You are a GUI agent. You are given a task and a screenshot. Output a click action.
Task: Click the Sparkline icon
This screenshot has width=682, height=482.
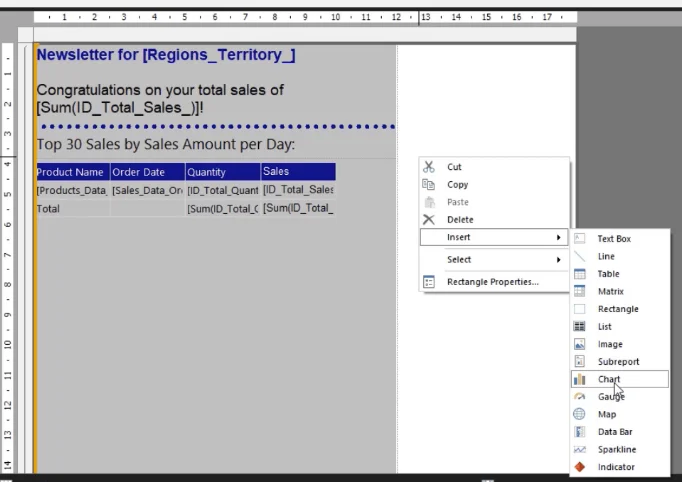click(579, 449)
